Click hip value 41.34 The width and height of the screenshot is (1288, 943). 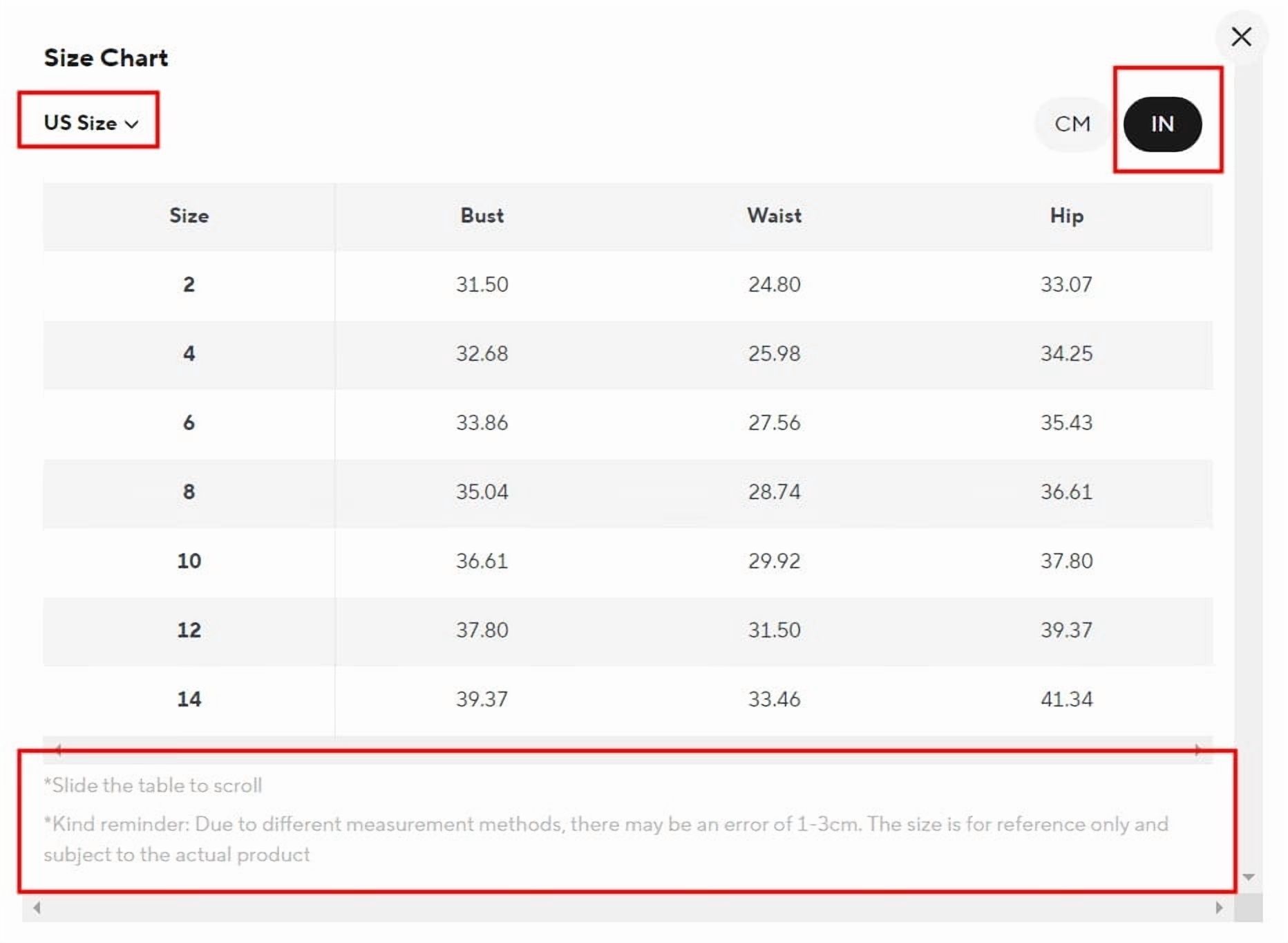pyautogui.click(x=1066, y=699)
